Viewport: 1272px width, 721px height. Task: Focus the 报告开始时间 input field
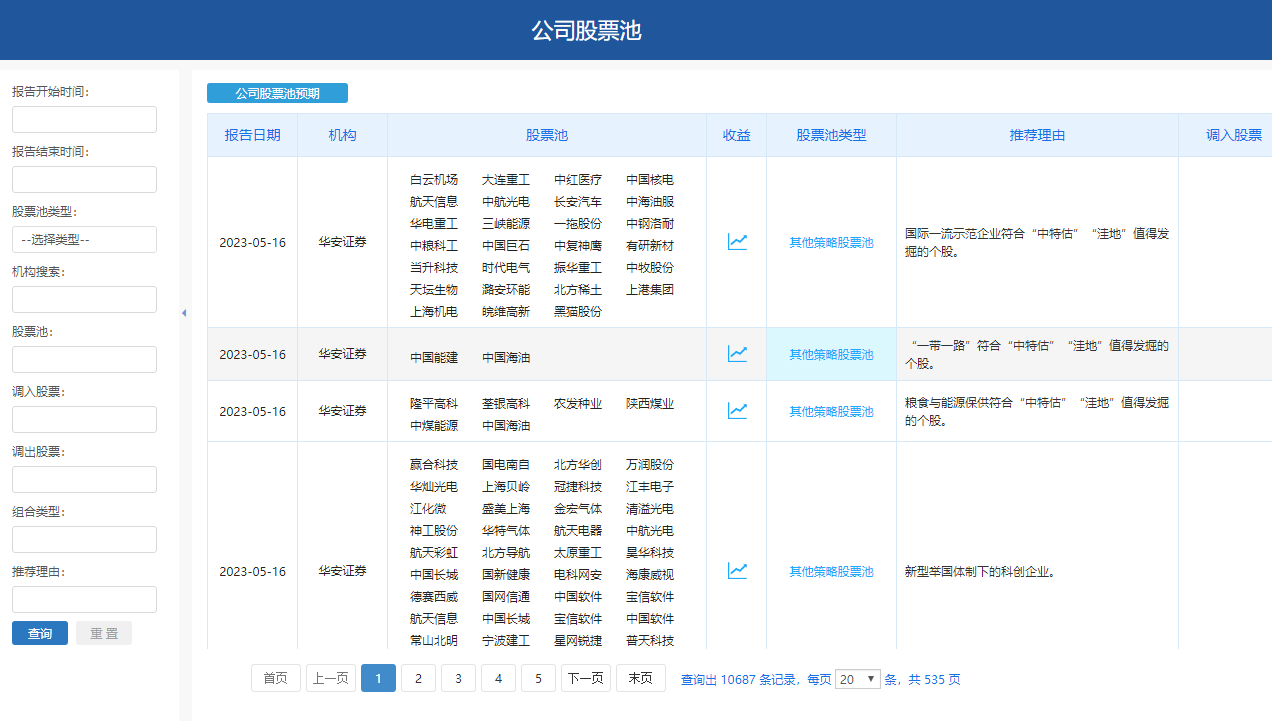(84, 119)
